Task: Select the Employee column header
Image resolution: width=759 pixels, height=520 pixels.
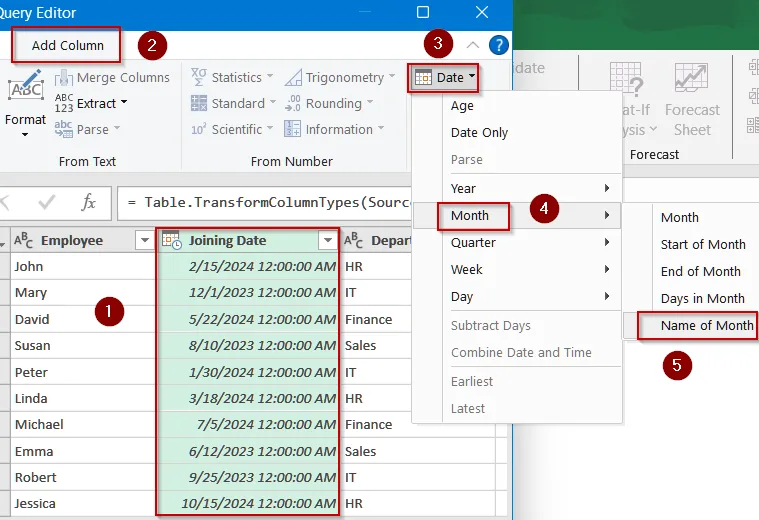Action: click(82, 240)
